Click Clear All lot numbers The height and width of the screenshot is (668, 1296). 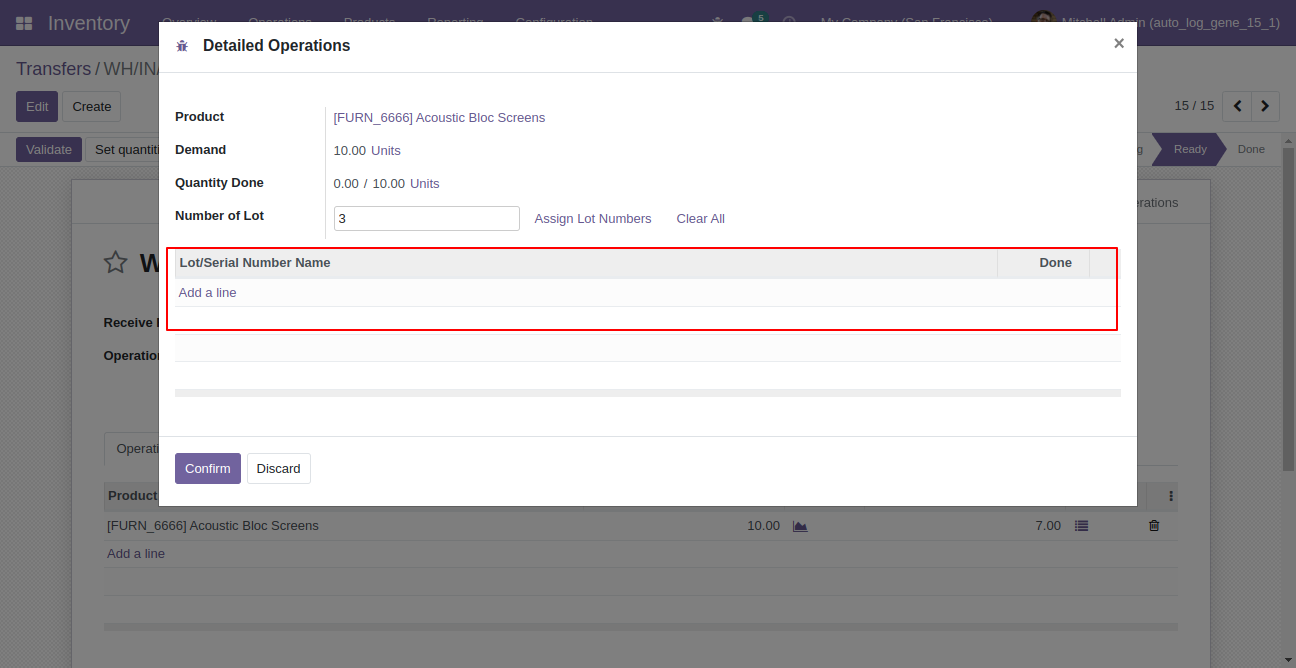[x=701, y=219]
